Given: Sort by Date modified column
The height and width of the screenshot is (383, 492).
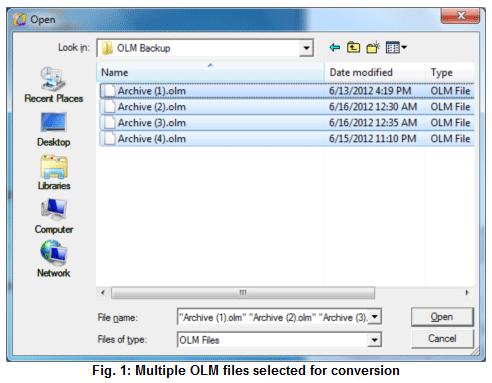Looking at the screenshot, I should (x=375, y=72).
